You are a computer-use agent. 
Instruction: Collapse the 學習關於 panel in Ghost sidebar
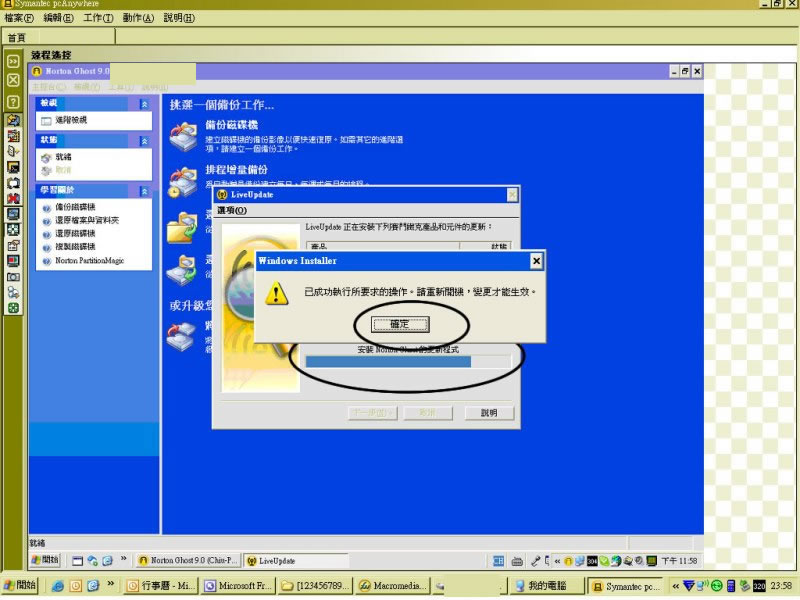tap(144, 191)
